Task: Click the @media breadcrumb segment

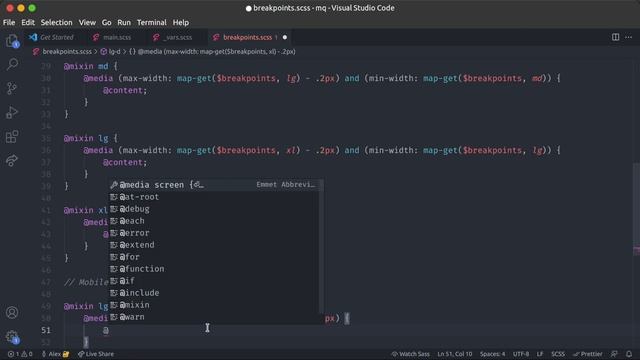Action: click(212, 51)
